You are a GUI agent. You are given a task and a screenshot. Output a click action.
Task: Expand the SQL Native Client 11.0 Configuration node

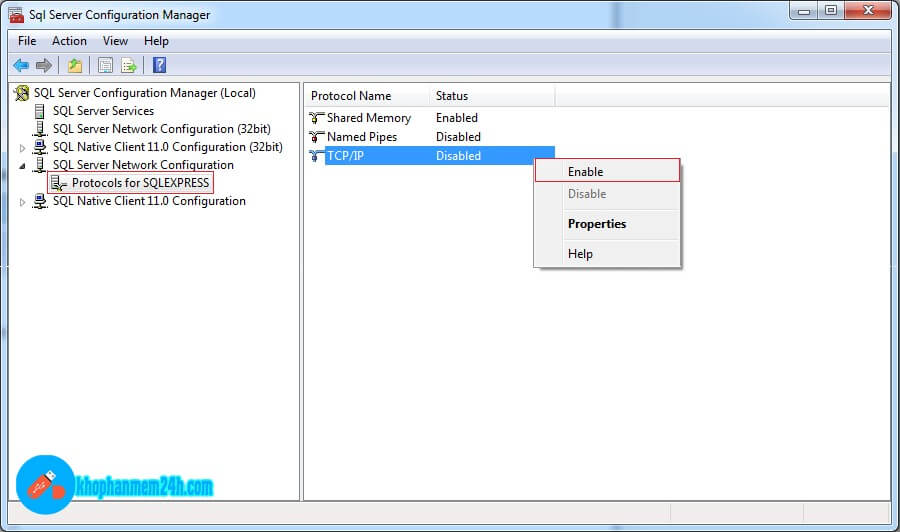click(x=23, y=201)
